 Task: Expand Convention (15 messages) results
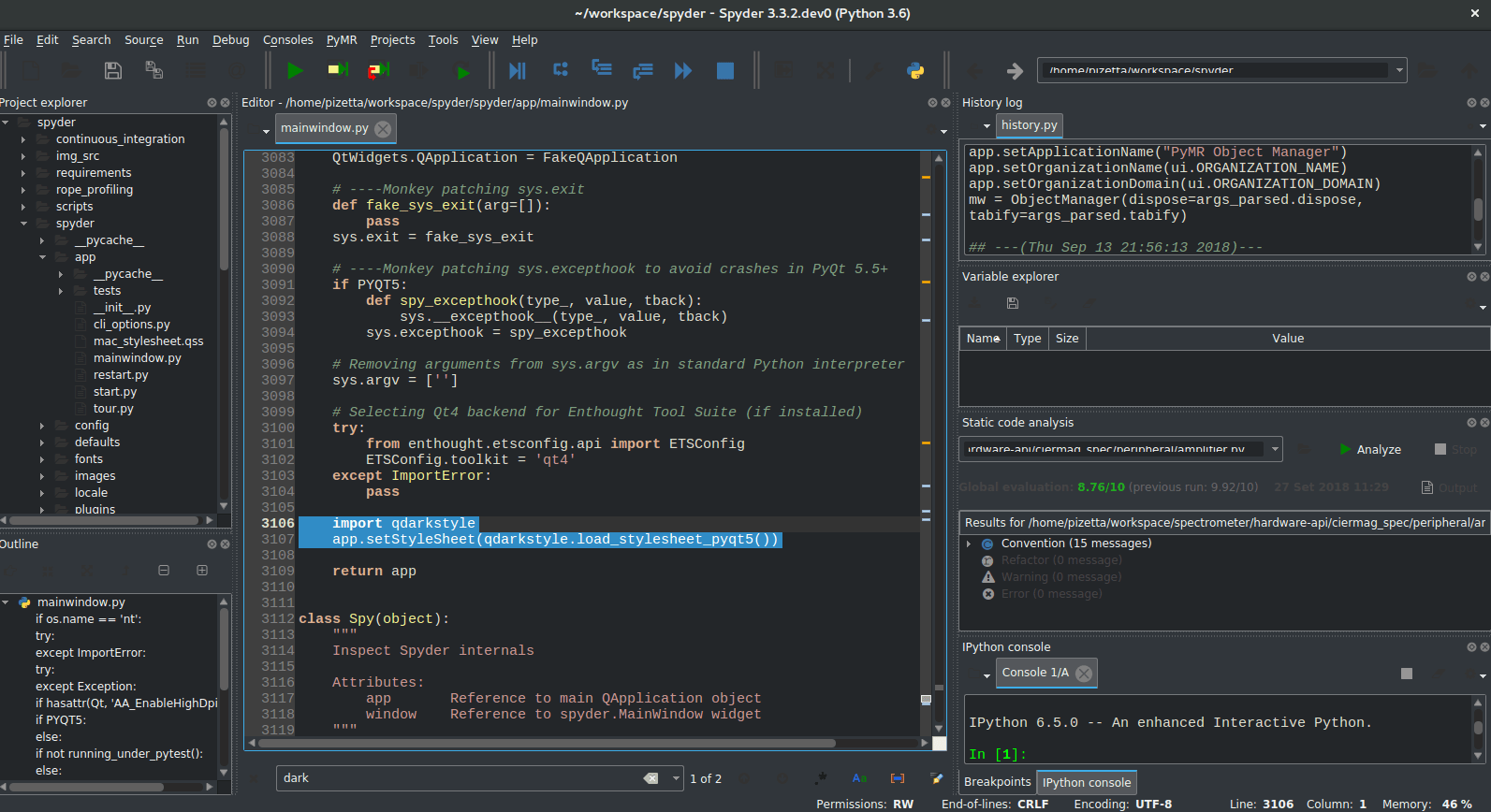pyautogui.click(x=969, y=544)
